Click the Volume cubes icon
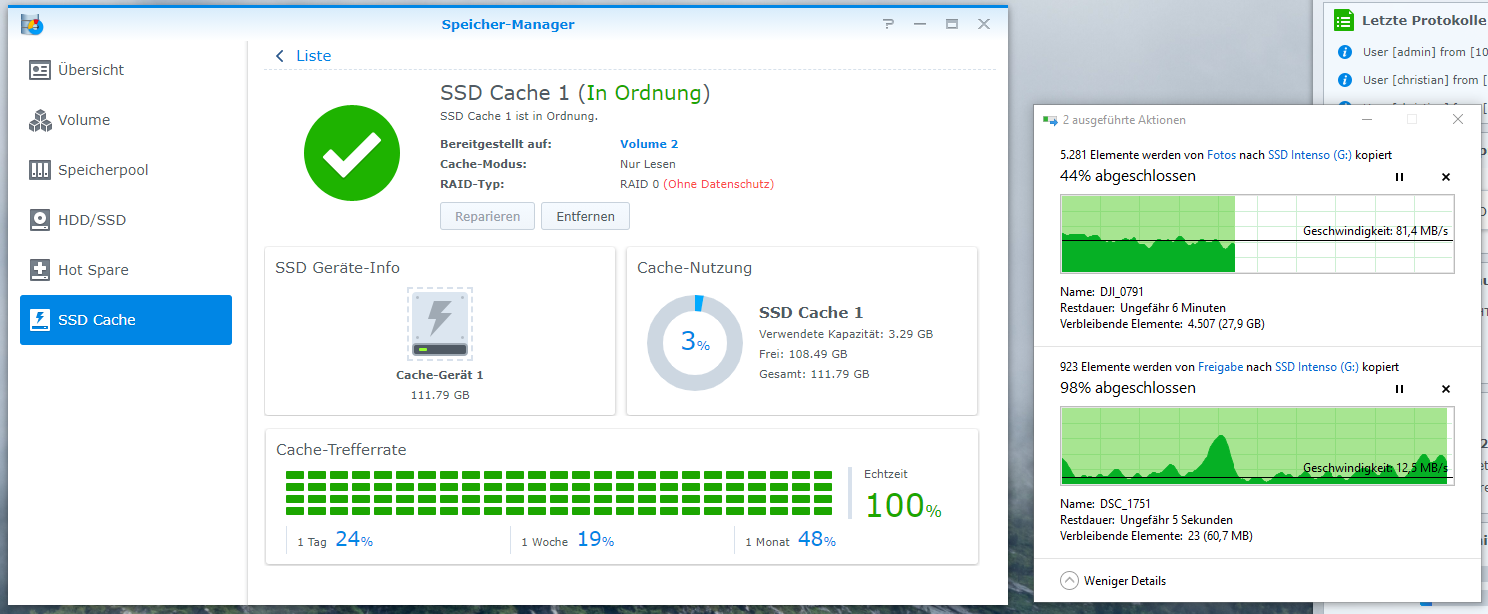Viewport: 1488px width, 614px height. (40, 120)
